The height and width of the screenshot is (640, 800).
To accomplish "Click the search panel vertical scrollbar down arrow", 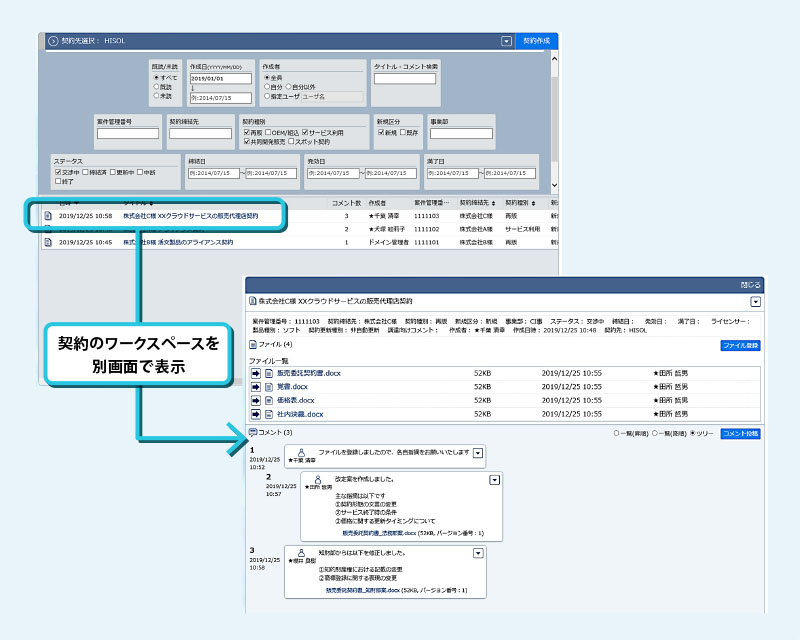I will tap(554, 186).
